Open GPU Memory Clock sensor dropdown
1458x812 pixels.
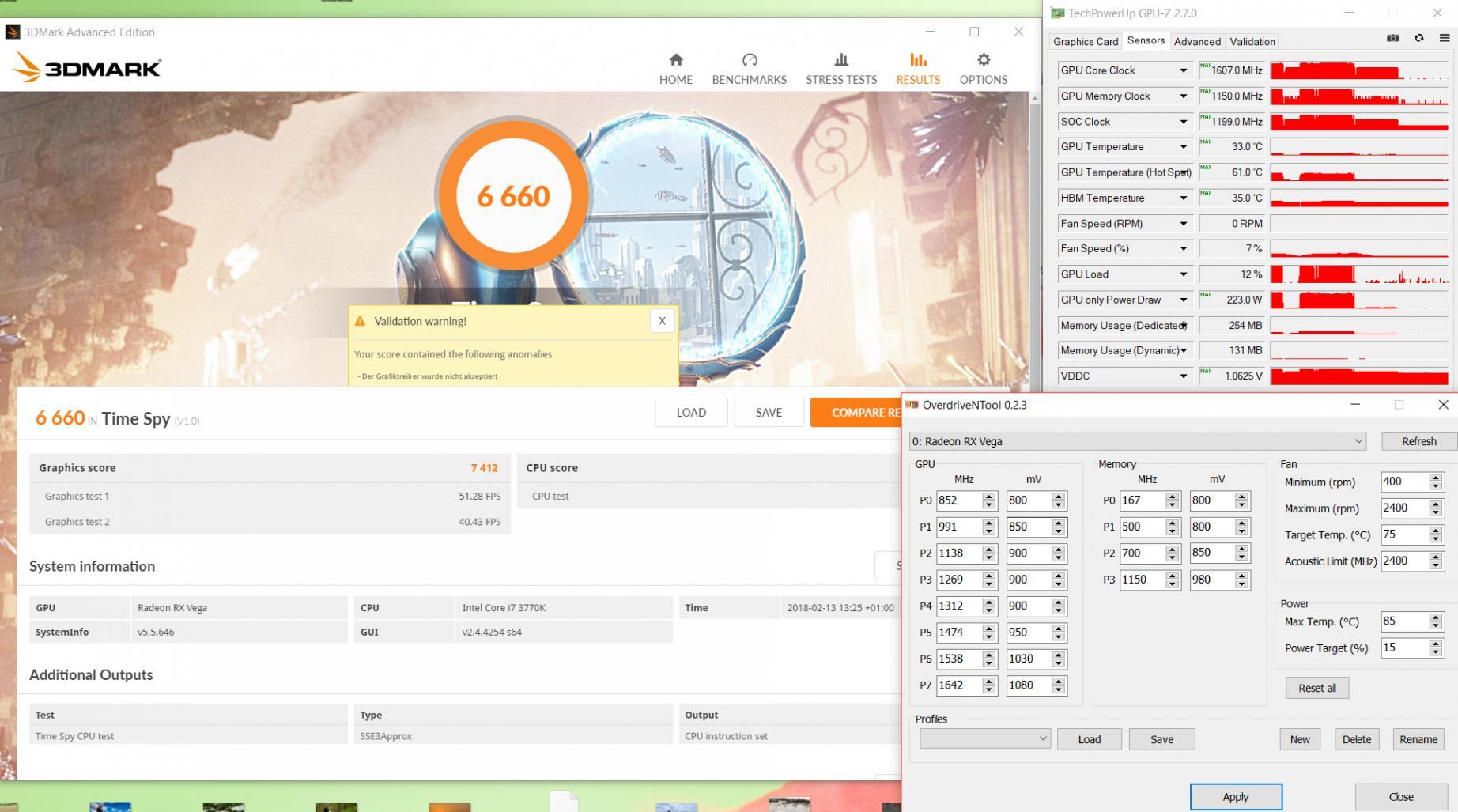coord(1184,96)
